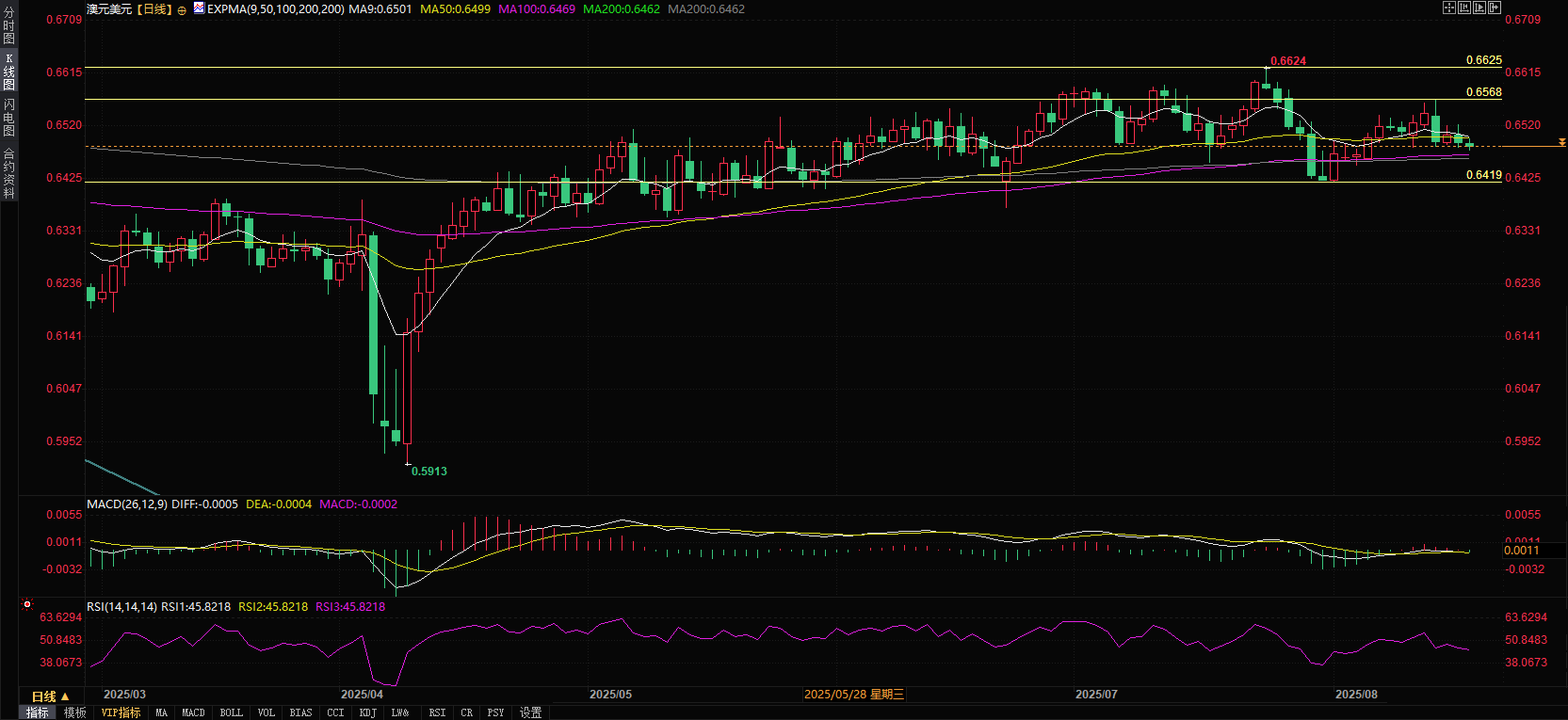Choose the LW& indicator button

(400, 712)
